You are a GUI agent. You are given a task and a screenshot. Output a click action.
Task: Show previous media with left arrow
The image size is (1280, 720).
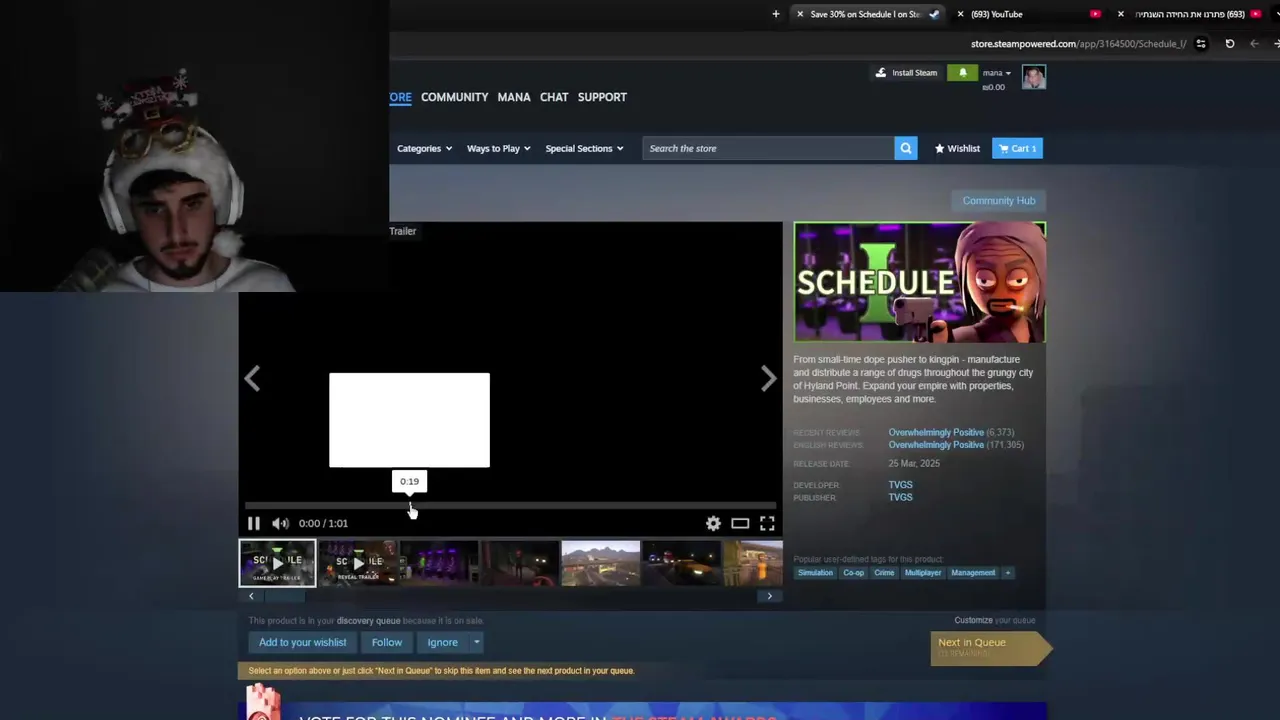pyautogui.click(x=252, y=378)
